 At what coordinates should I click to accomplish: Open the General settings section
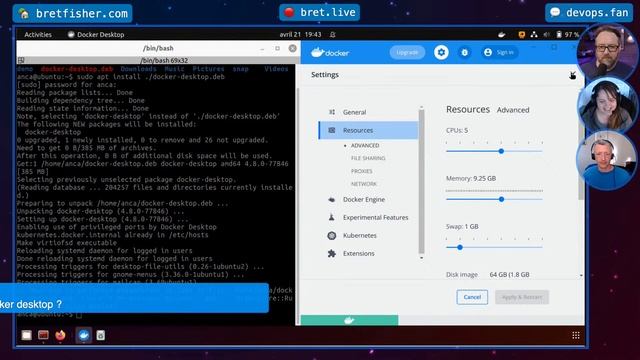[354, 112]
